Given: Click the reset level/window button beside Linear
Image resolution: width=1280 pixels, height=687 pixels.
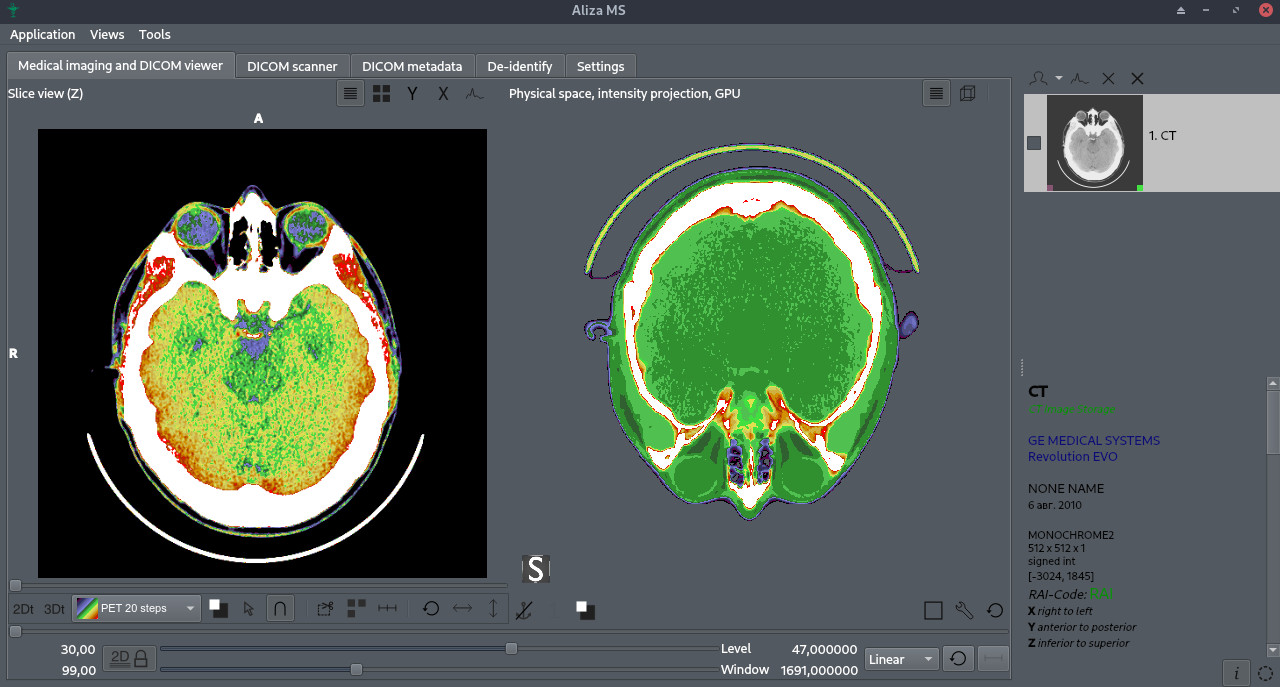Looking at the screenshot, I should [958, 659].
